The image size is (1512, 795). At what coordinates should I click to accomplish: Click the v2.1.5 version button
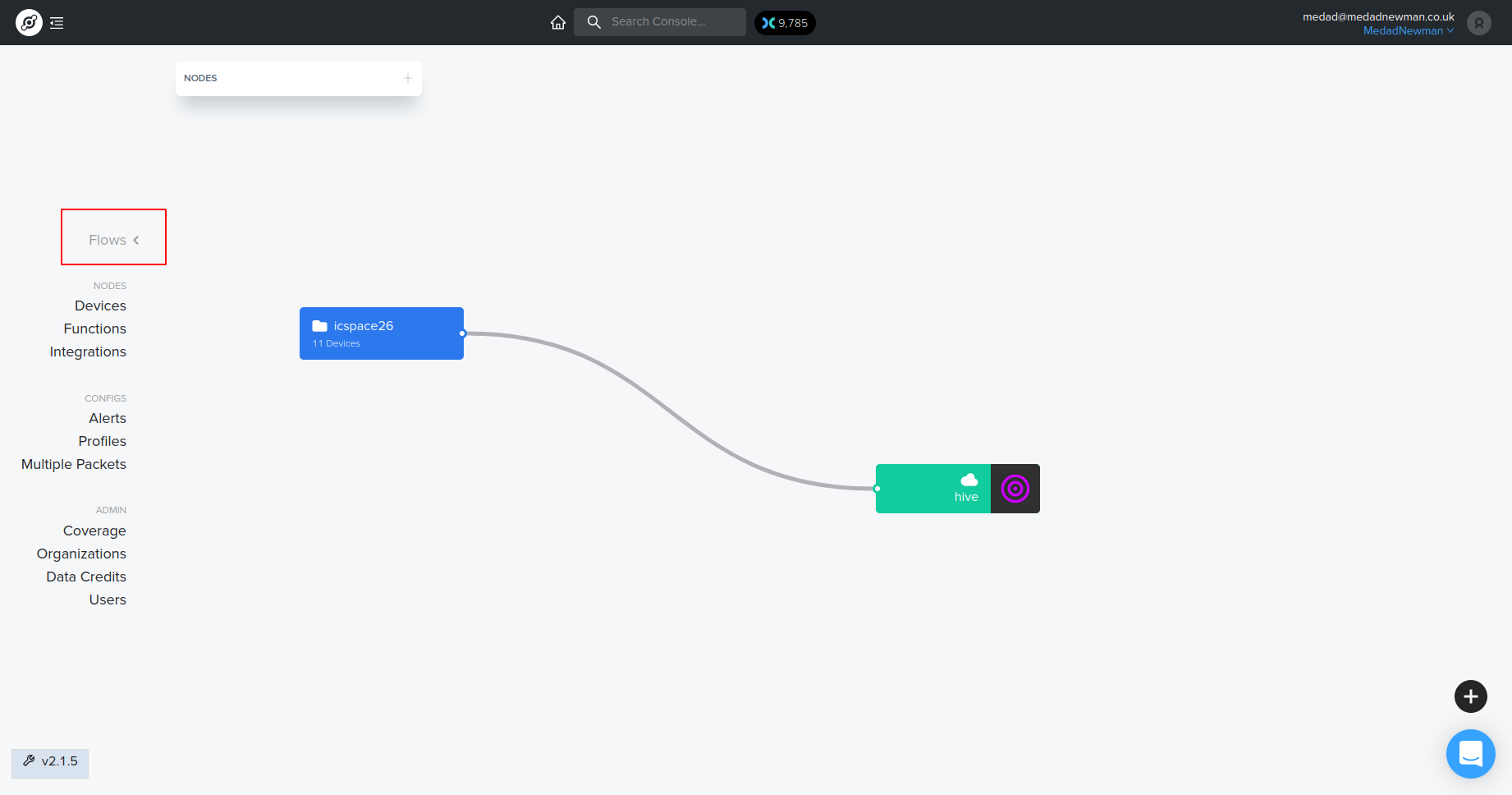click(50, 763)
